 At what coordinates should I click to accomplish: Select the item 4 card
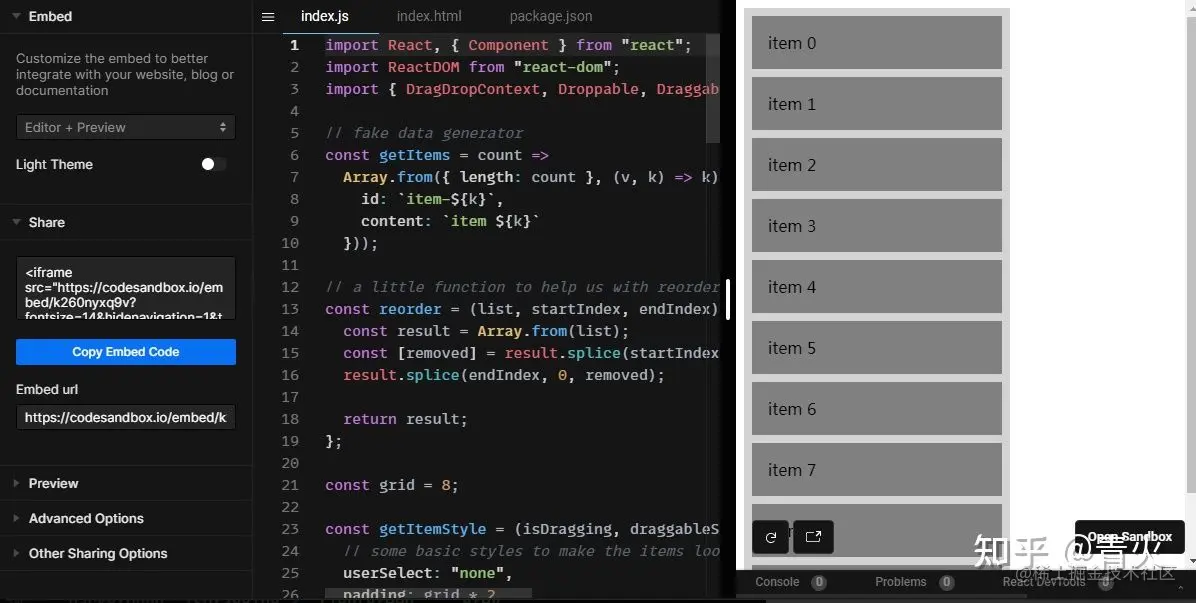876,287
